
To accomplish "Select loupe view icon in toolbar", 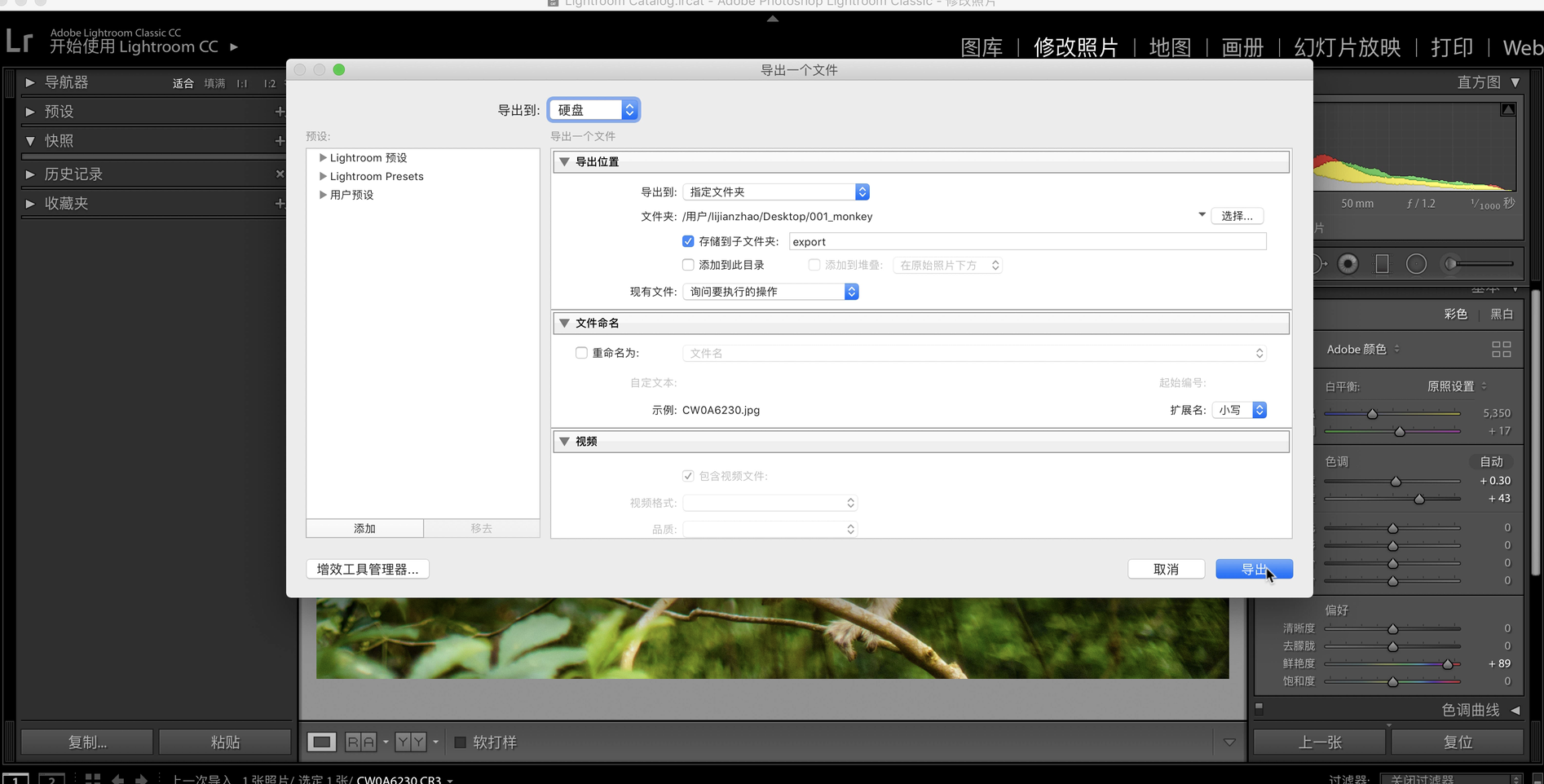I will (x=321, y=742).
